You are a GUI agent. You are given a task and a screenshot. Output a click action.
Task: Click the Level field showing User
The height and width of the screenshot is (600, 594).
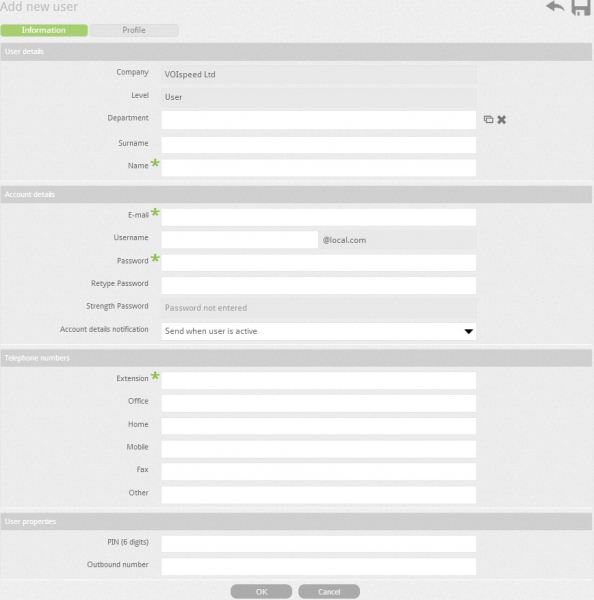tap(318, 97)
